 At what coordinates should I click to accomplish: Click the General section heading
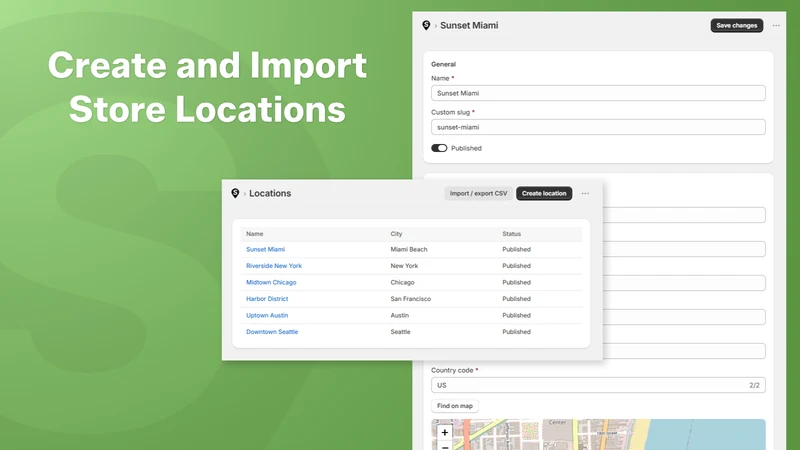tap(443, 64)
